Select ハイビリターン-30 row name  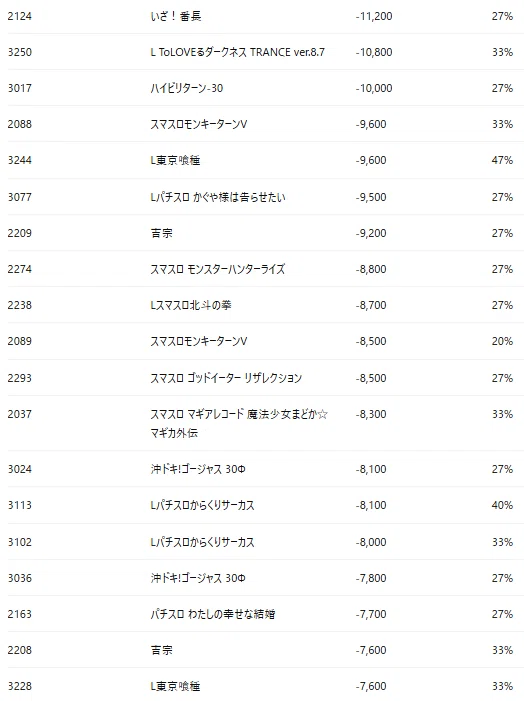pos(186,88)
